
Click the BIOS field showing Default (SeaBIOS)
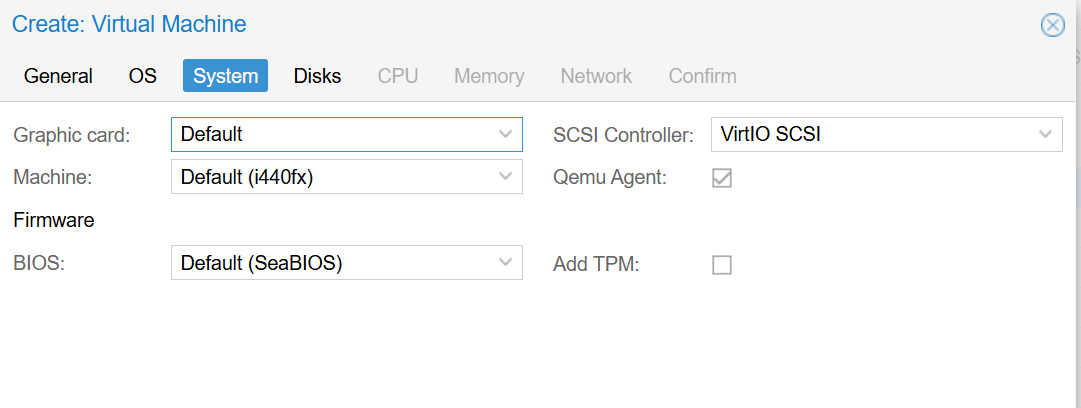[x=330, y=263]
